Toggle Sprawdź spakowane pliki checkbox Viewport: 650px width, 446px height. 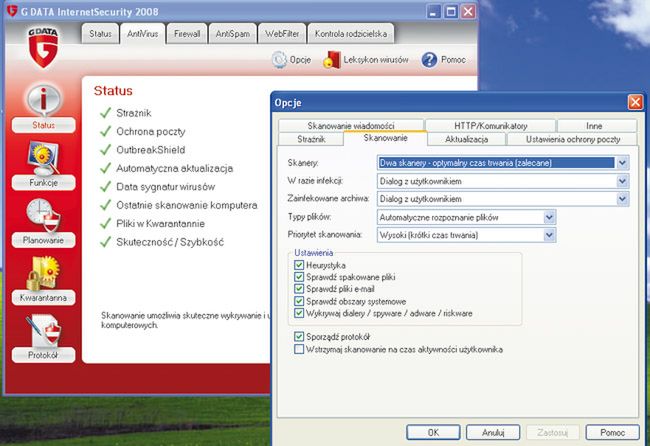click(x=299, y=277)
